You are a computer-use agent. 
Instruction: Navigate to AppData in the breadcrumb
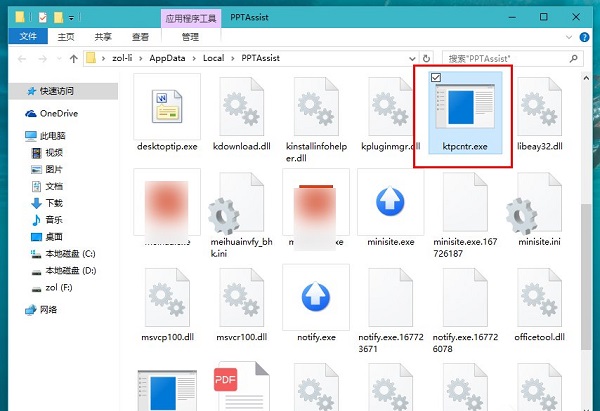[x=167, y=58]
